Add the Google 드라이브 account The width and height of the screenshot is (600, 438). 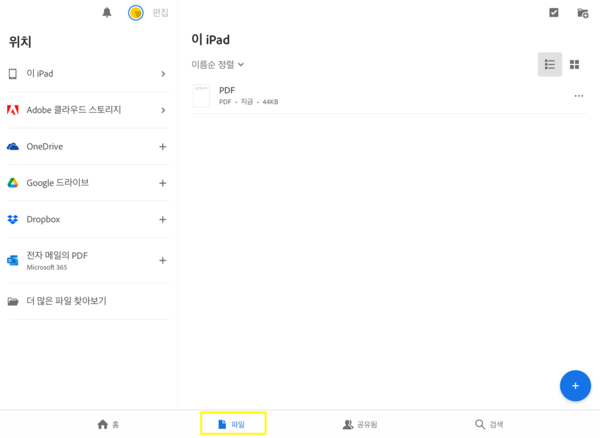163,183
